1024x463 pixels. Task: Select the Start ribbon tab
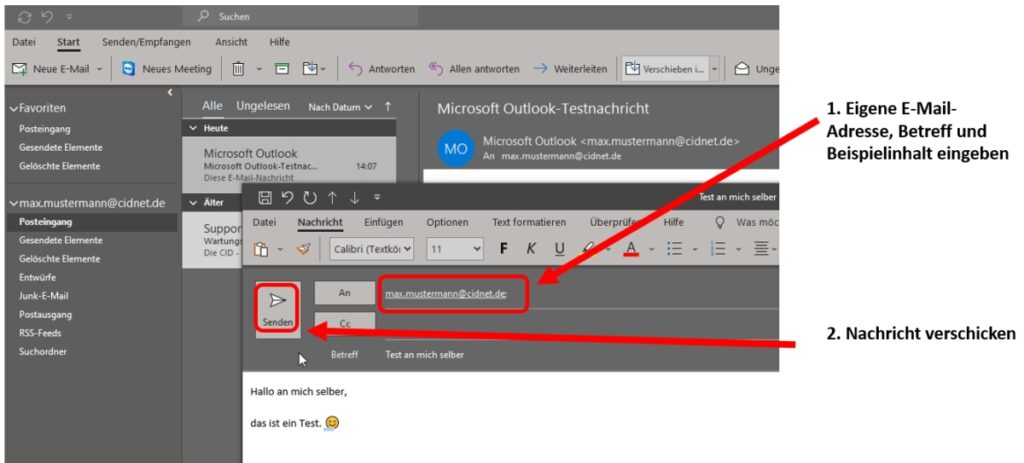68,42
